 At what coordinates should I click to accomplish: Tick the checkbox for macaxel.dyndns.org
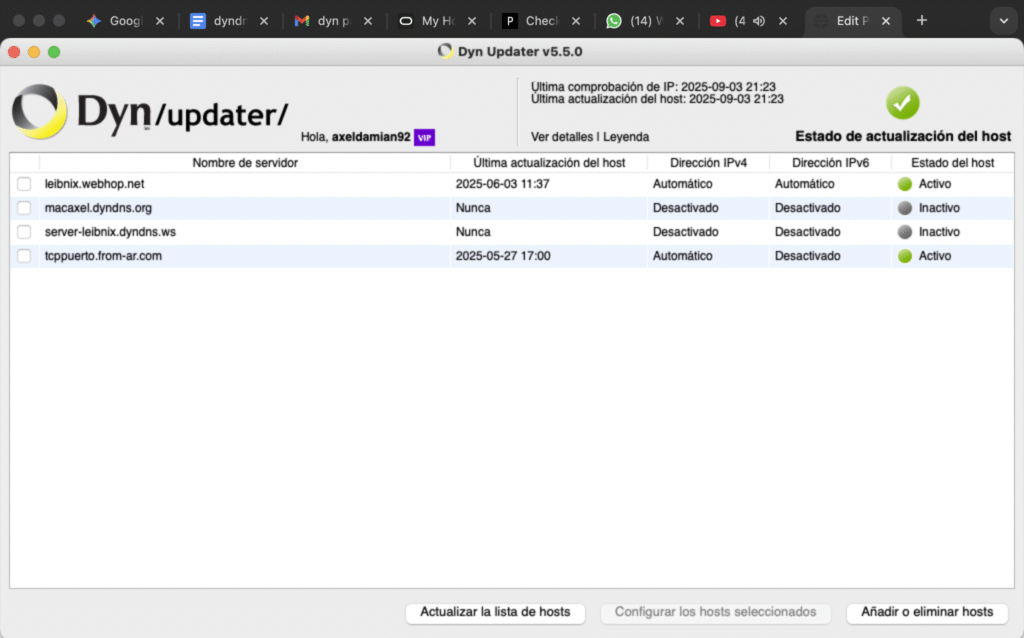(x=24, y=208)
